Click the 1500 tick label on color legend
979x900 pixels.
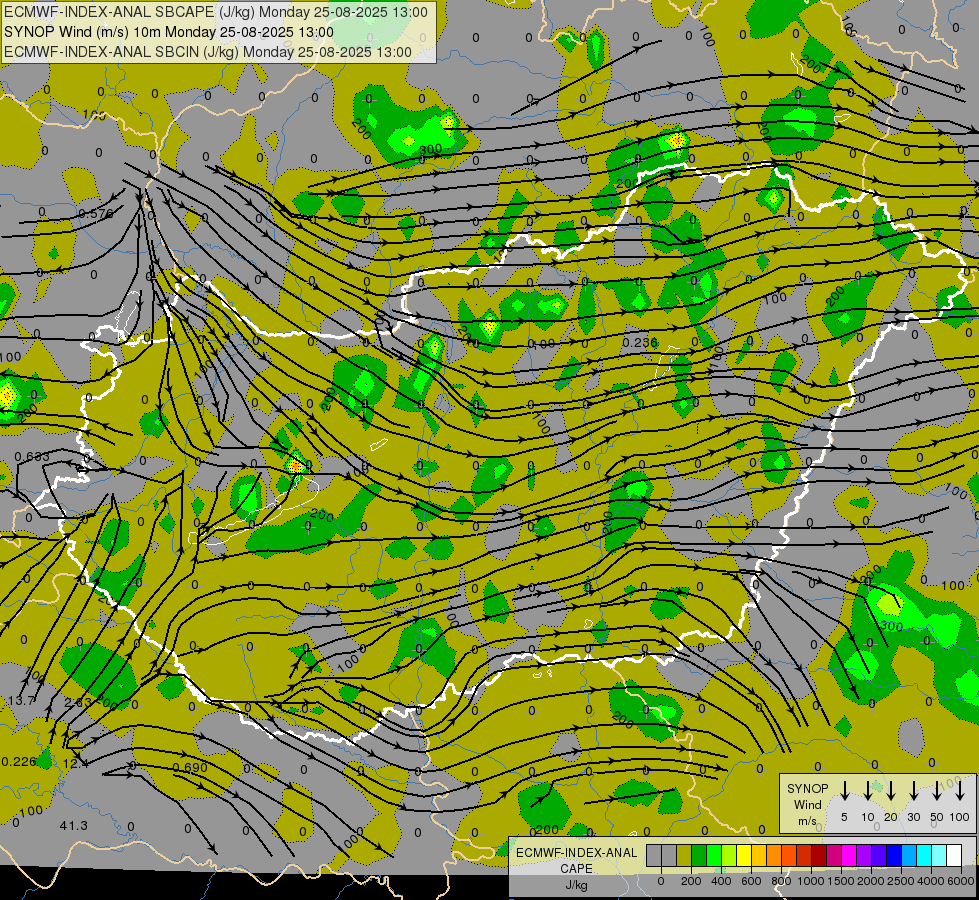[841, 881]
